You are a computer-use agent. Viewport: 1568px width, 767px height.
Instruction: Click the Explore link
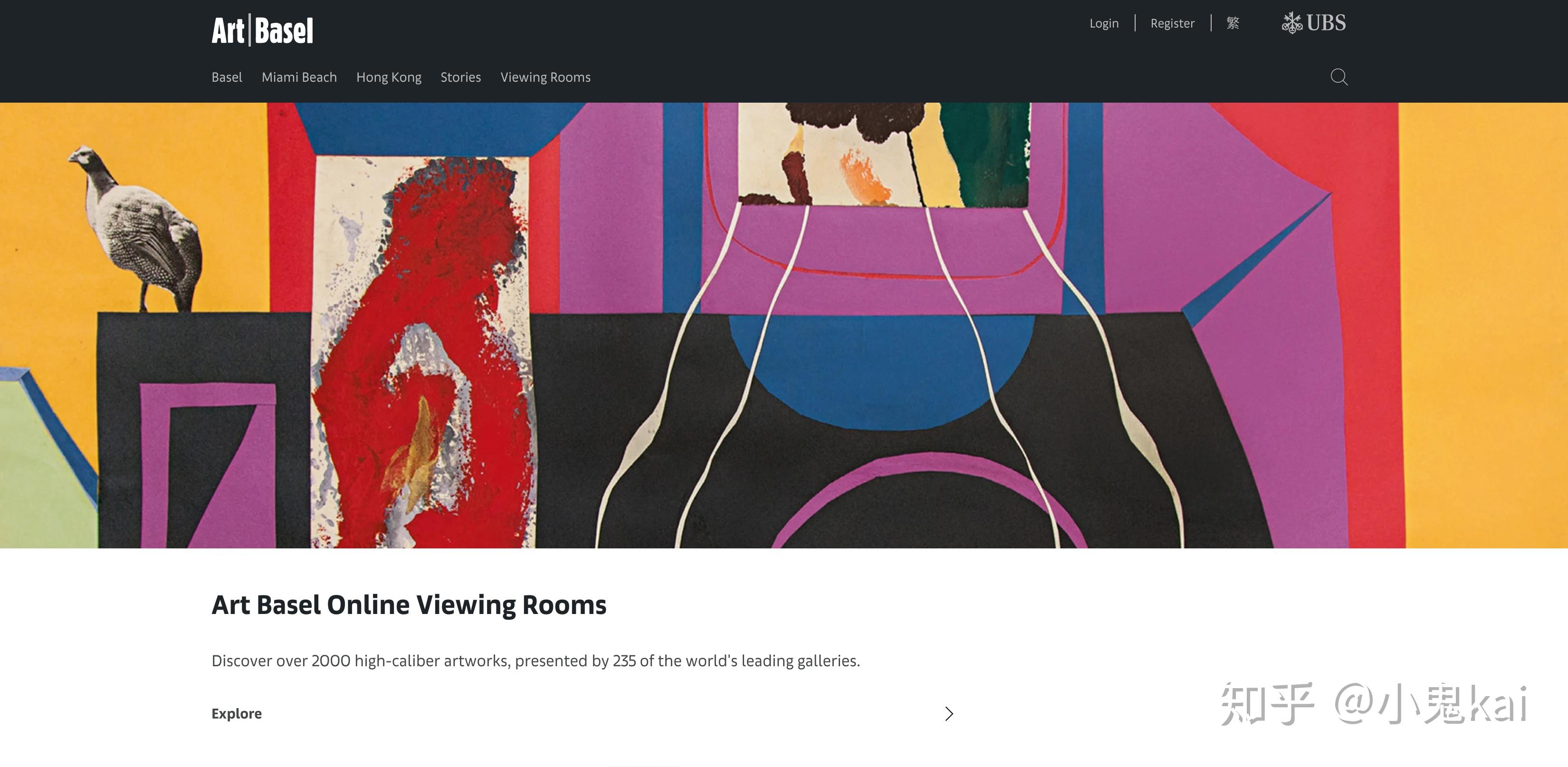pos(236,713)
